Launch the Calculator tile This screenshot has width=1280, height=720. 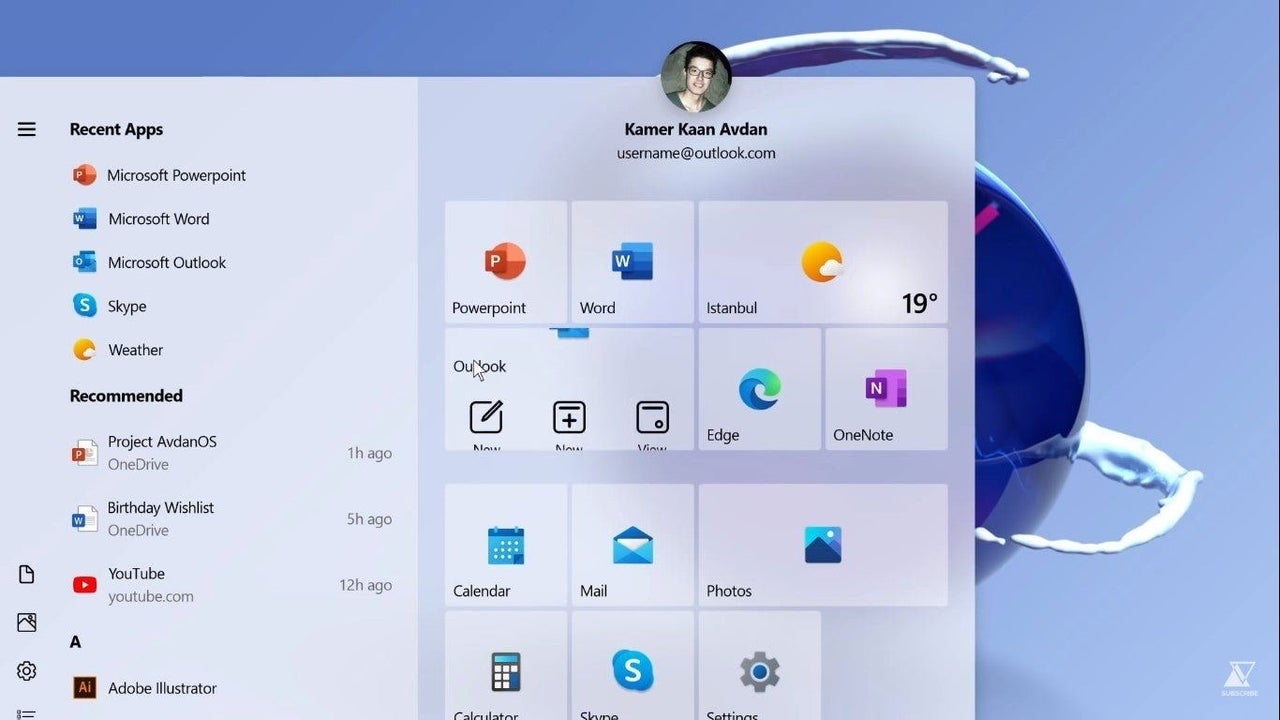point(506,666)
